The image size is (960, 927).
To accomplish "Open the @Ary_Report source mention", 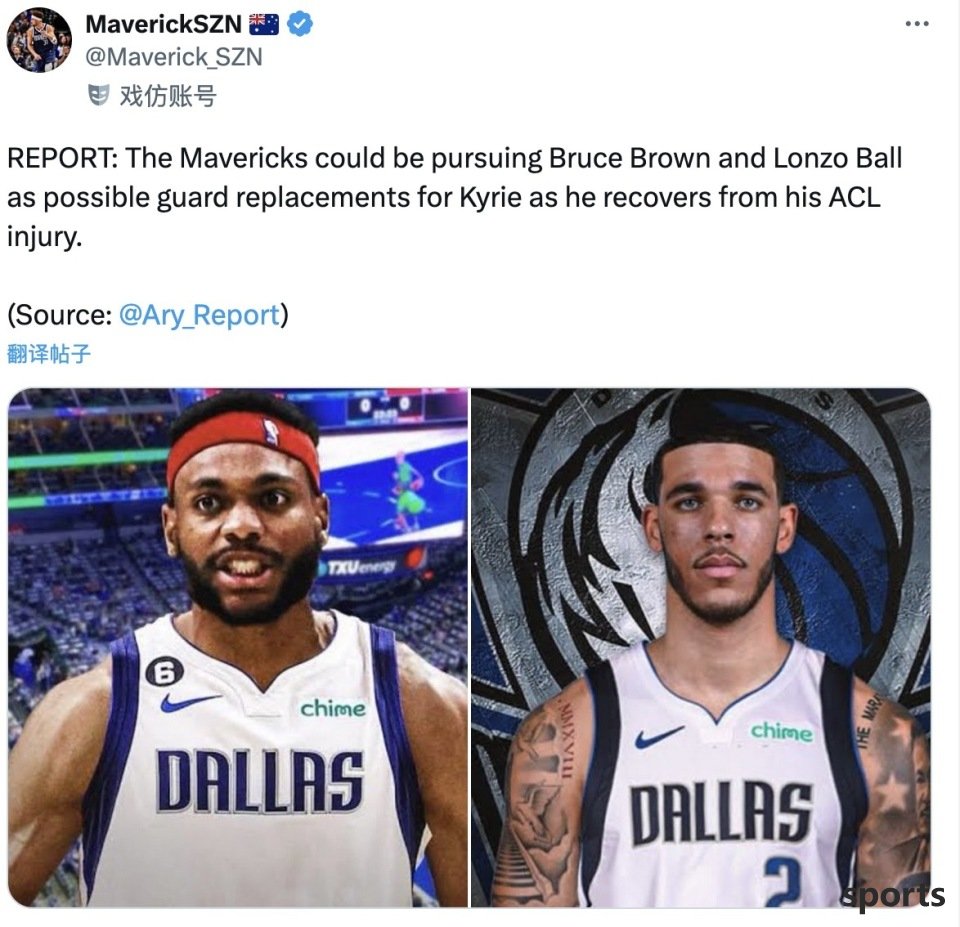I will click(199, 315).
